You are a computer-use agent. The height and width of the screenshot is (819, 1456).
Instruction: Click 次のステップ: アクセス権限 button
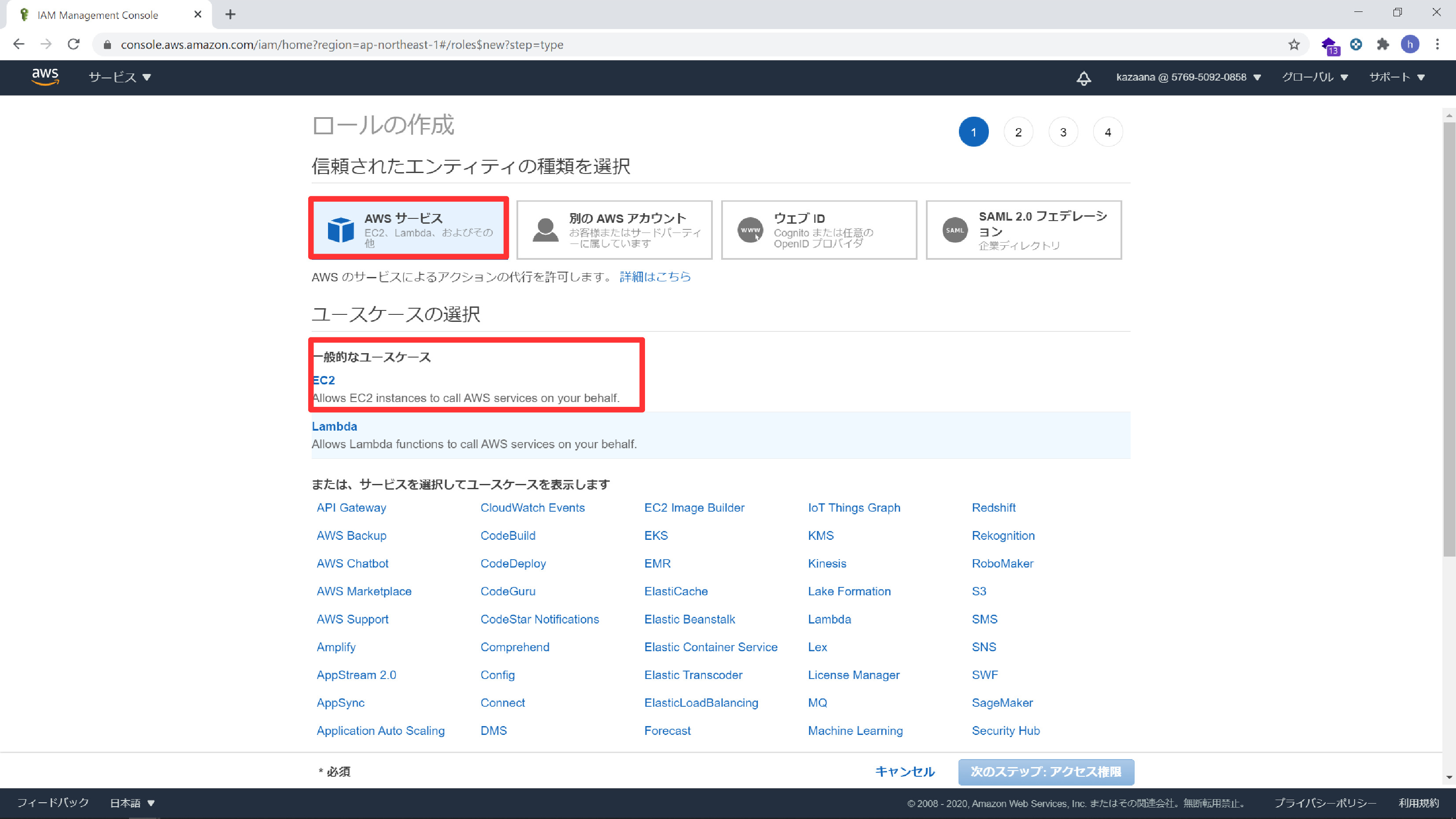tap(1046, 771)
